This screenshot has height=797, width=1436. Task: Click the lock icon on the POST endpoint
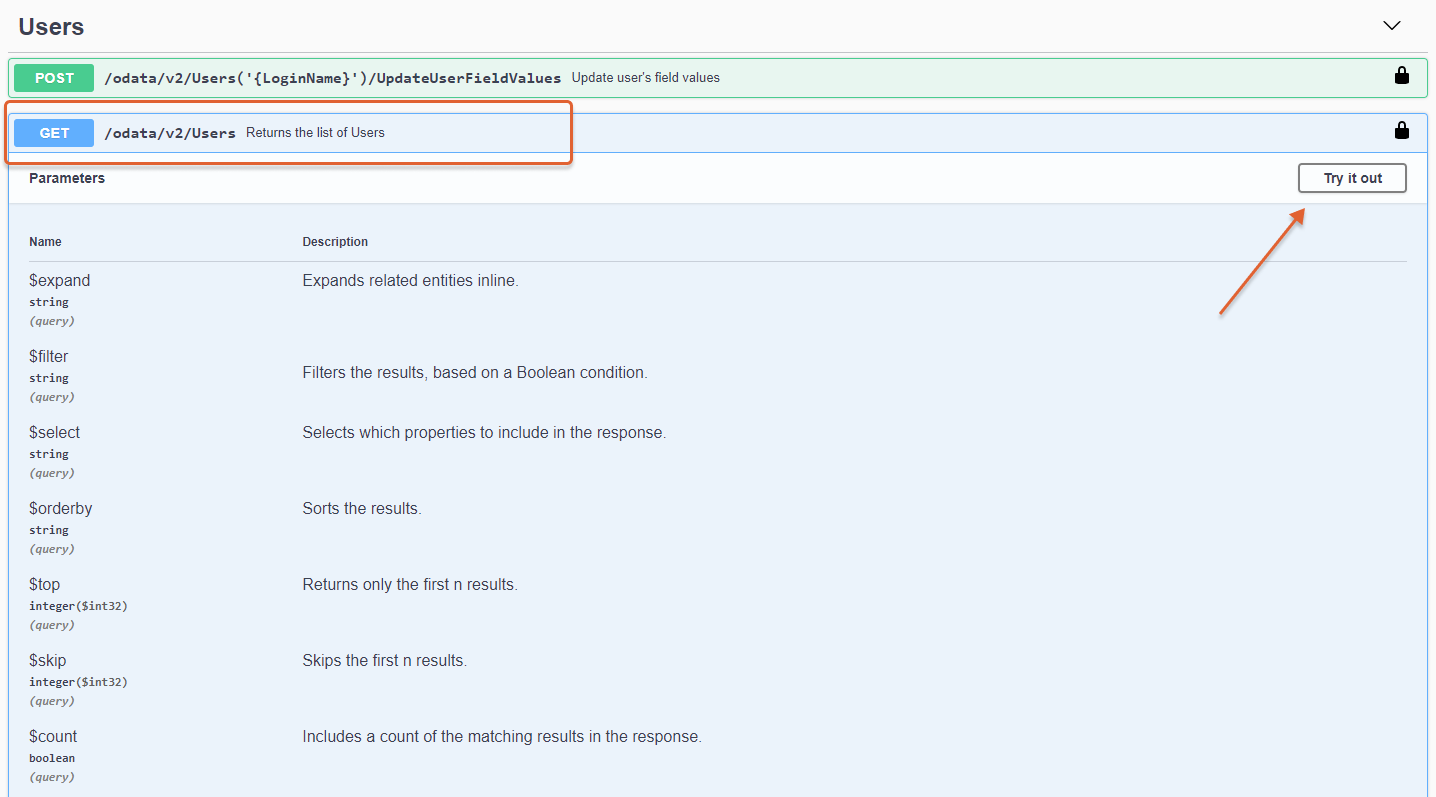point(1402,76)
